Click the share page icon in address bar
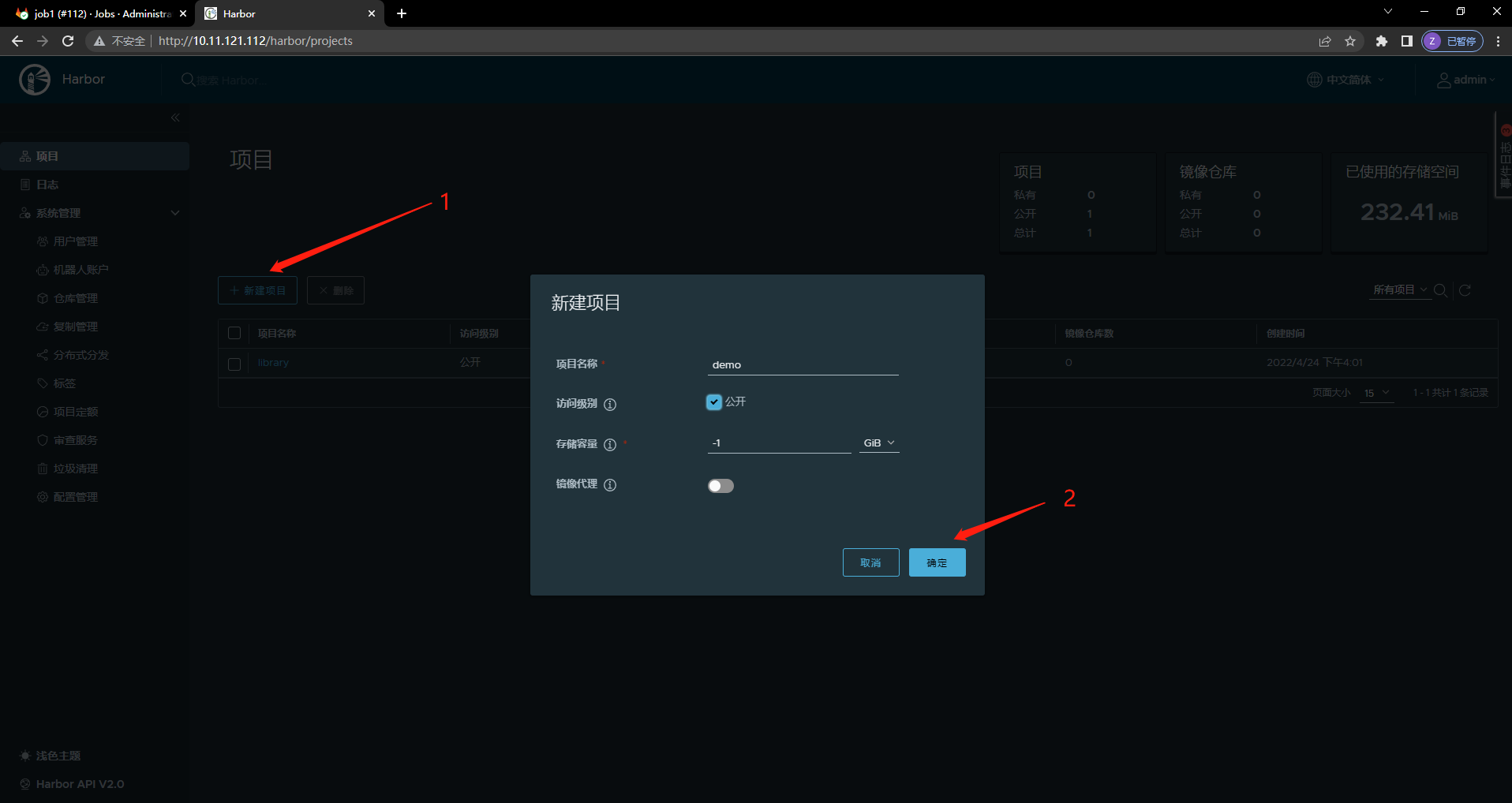This screenshot has height=803, width=1512. coord(1325,41)
